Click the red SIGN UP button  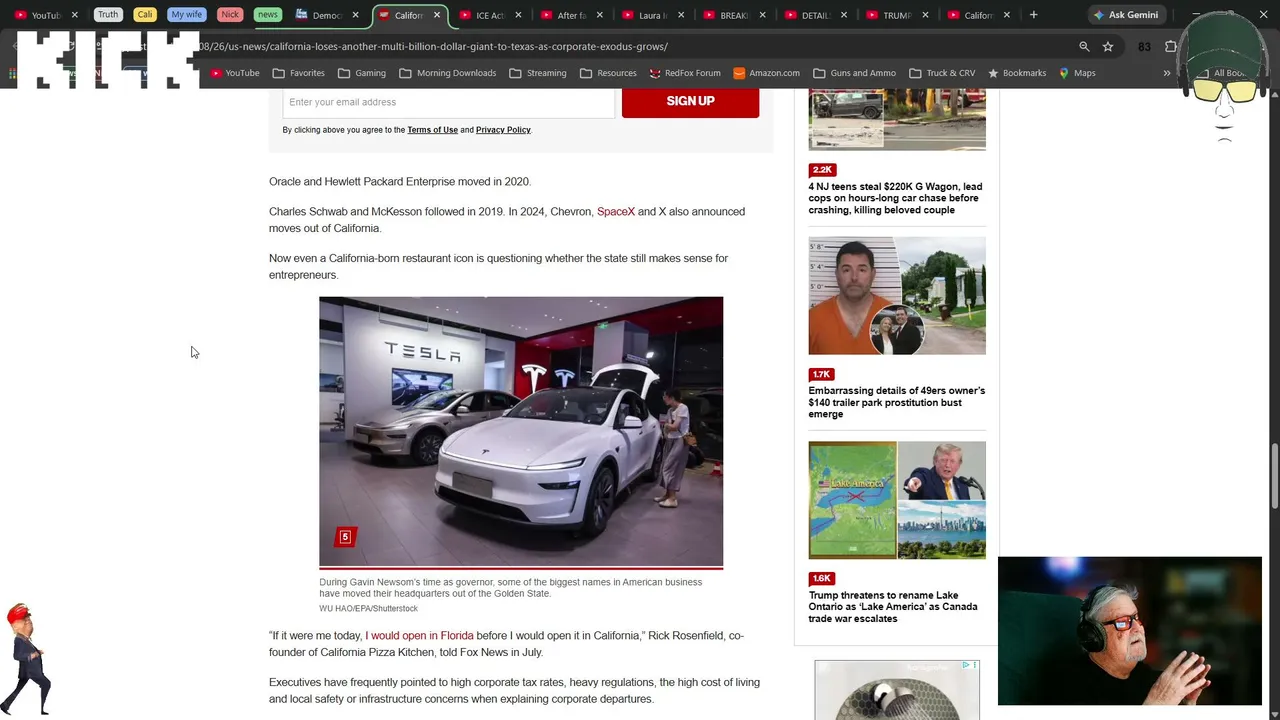tap(690, 102)
